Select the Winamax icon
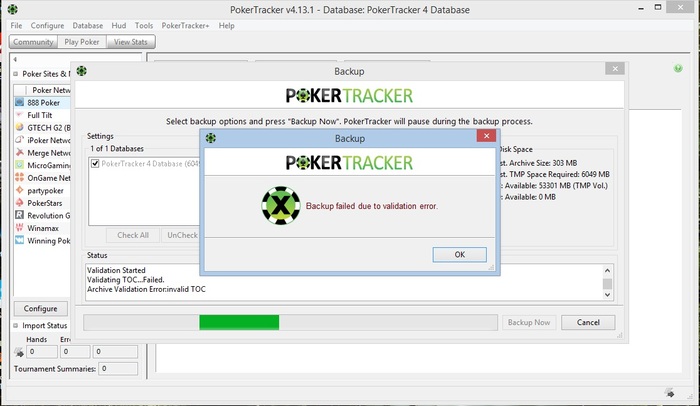The height and width of the screenshot is (406, 700). 20,228
